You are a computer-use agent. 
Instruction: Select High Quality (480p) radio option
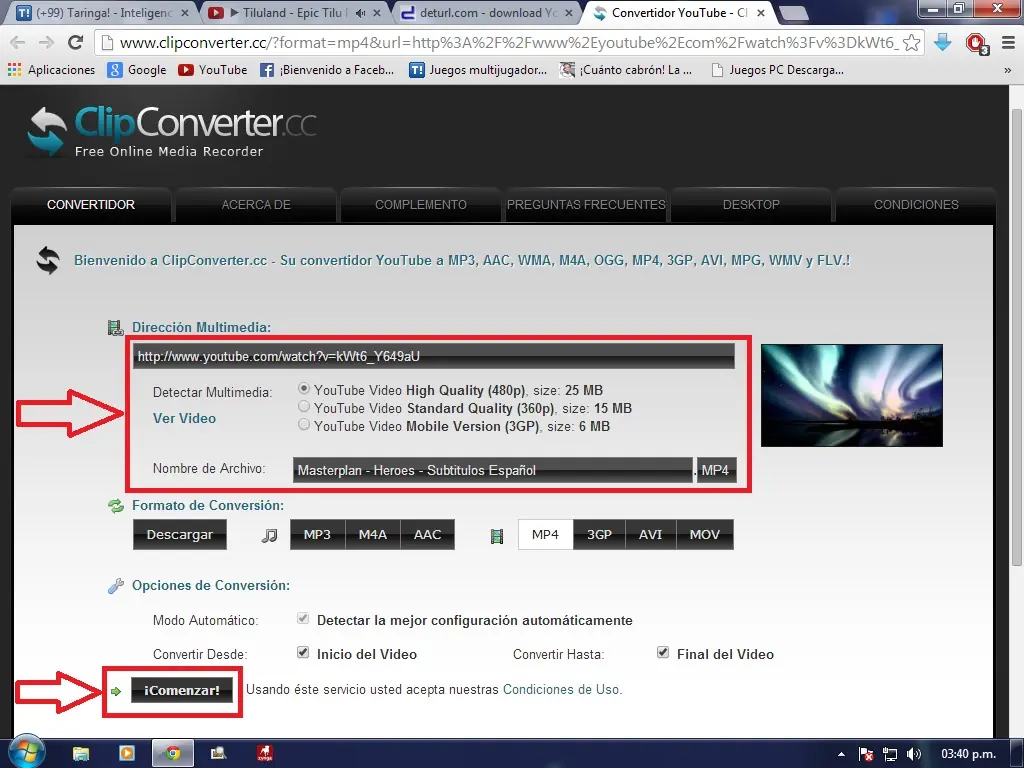(304, 388)
